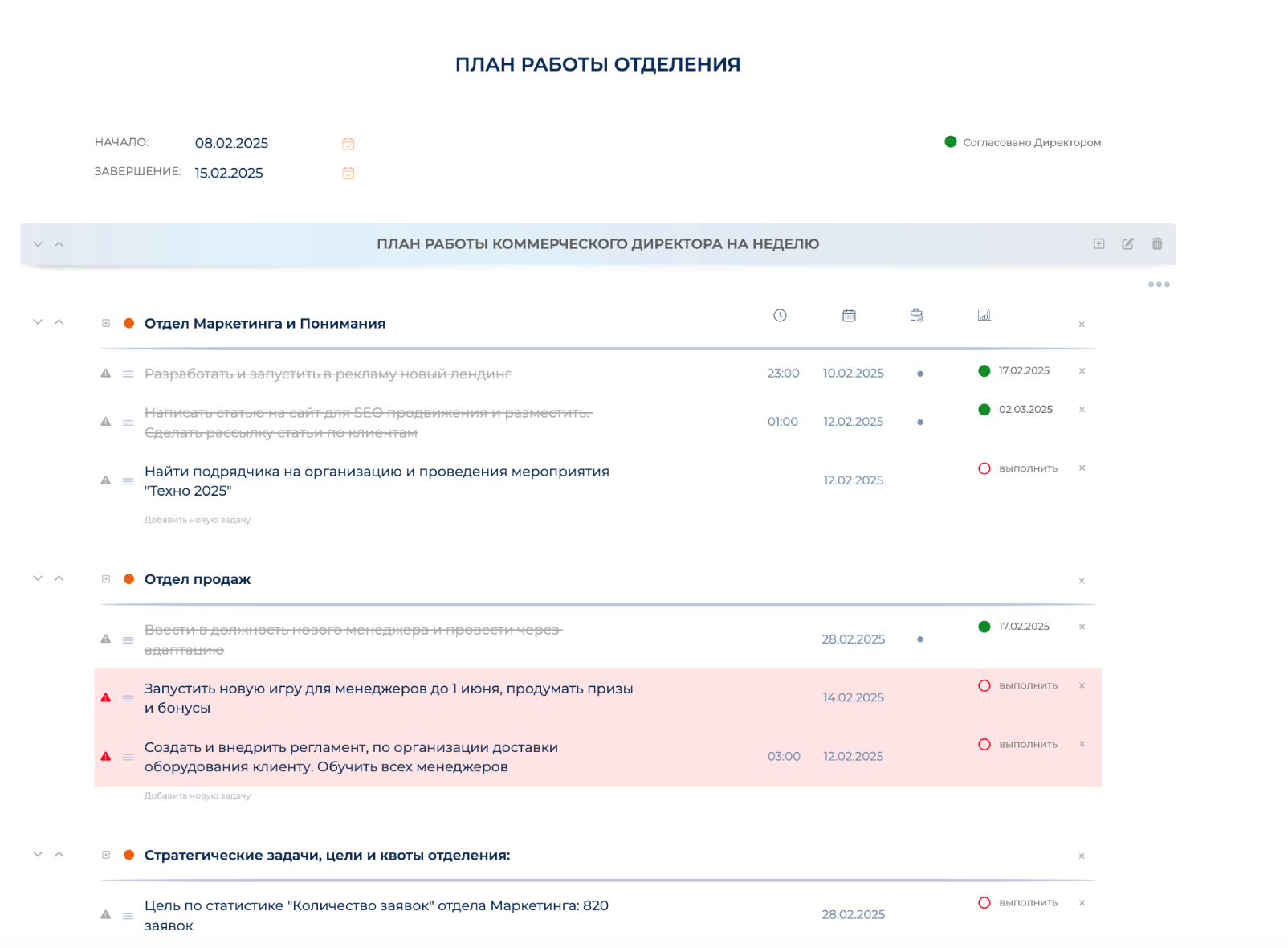Click 'Добавить новую задачу' under Отдел Маркетинга
Viewport: 1288px width, 948px height.
(x=197, y=520)
